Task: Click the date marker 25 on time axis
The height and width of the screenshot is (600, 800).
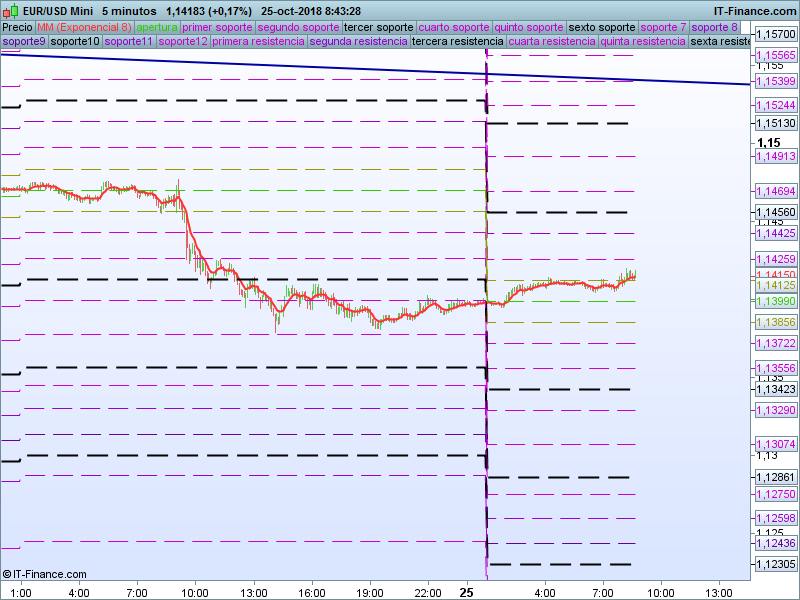Action: [466, 592]
